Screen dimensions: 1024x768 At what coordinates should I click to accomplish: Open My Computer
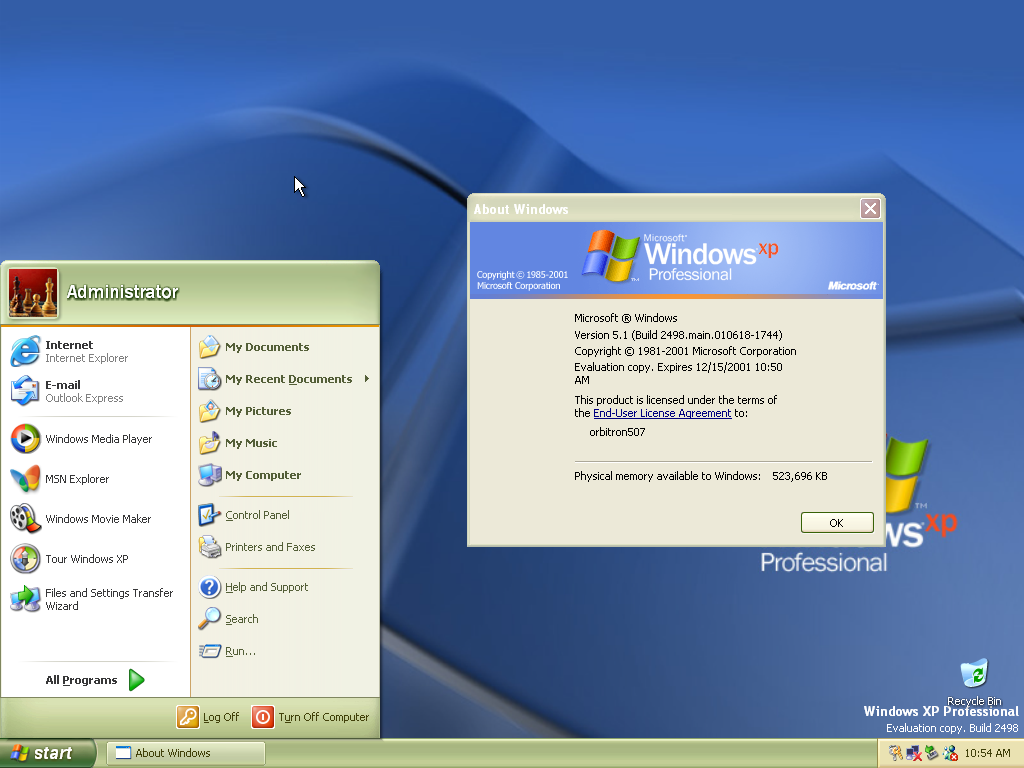pos(285,475)
